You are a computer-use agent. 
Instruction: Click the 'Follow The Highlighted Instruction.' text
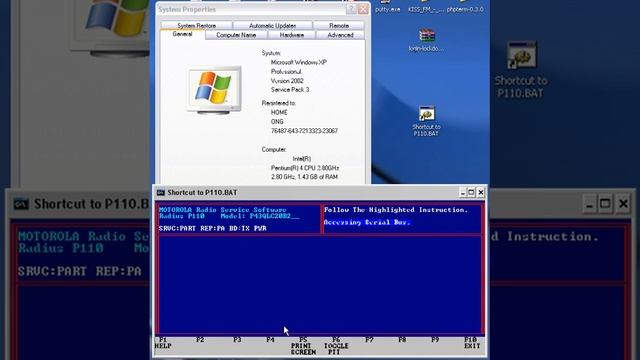[x=396, y=210]
